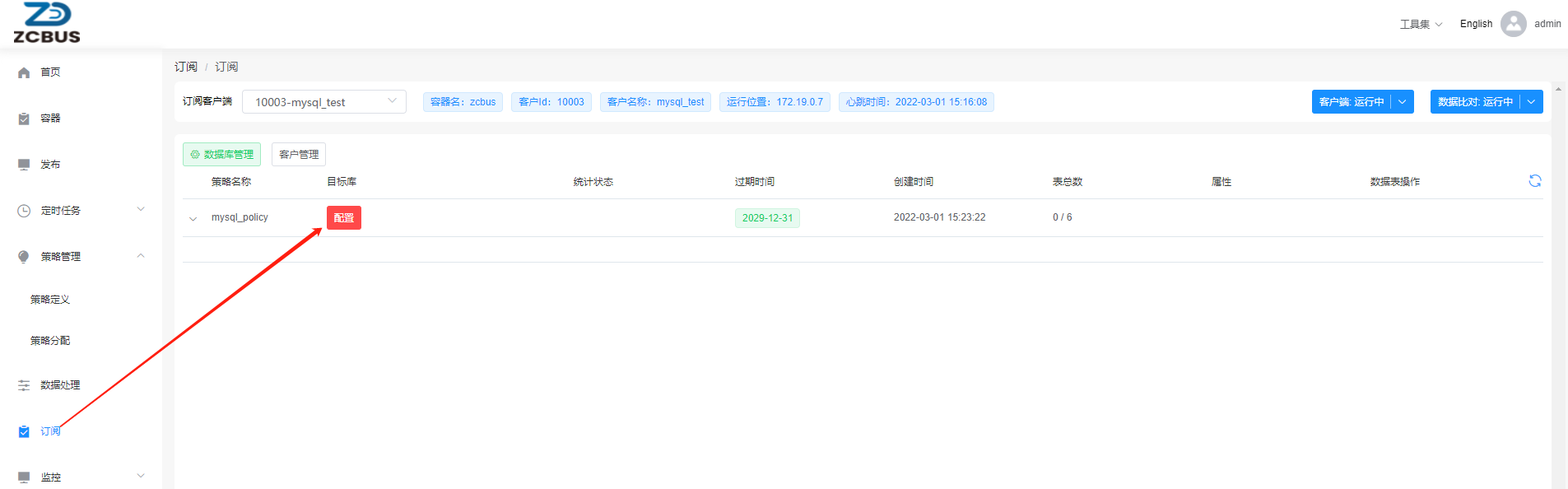Click the home icon in sidebar

pos(24,72)
